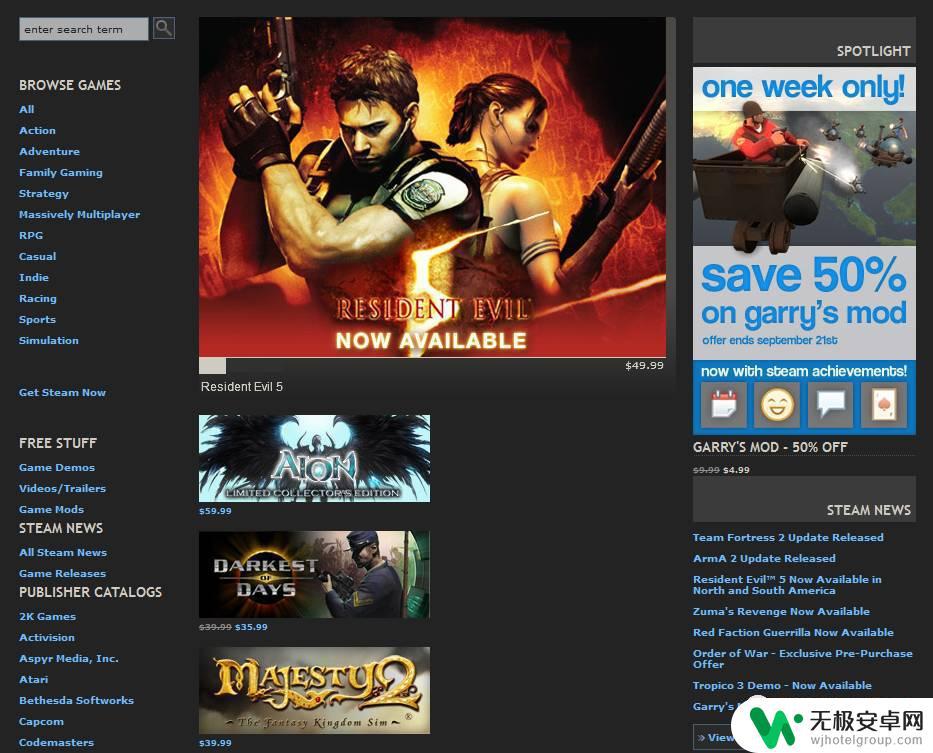Click the $59.99 Aion price
Screen dimensions: 933x753
click(x=215, y=511)
